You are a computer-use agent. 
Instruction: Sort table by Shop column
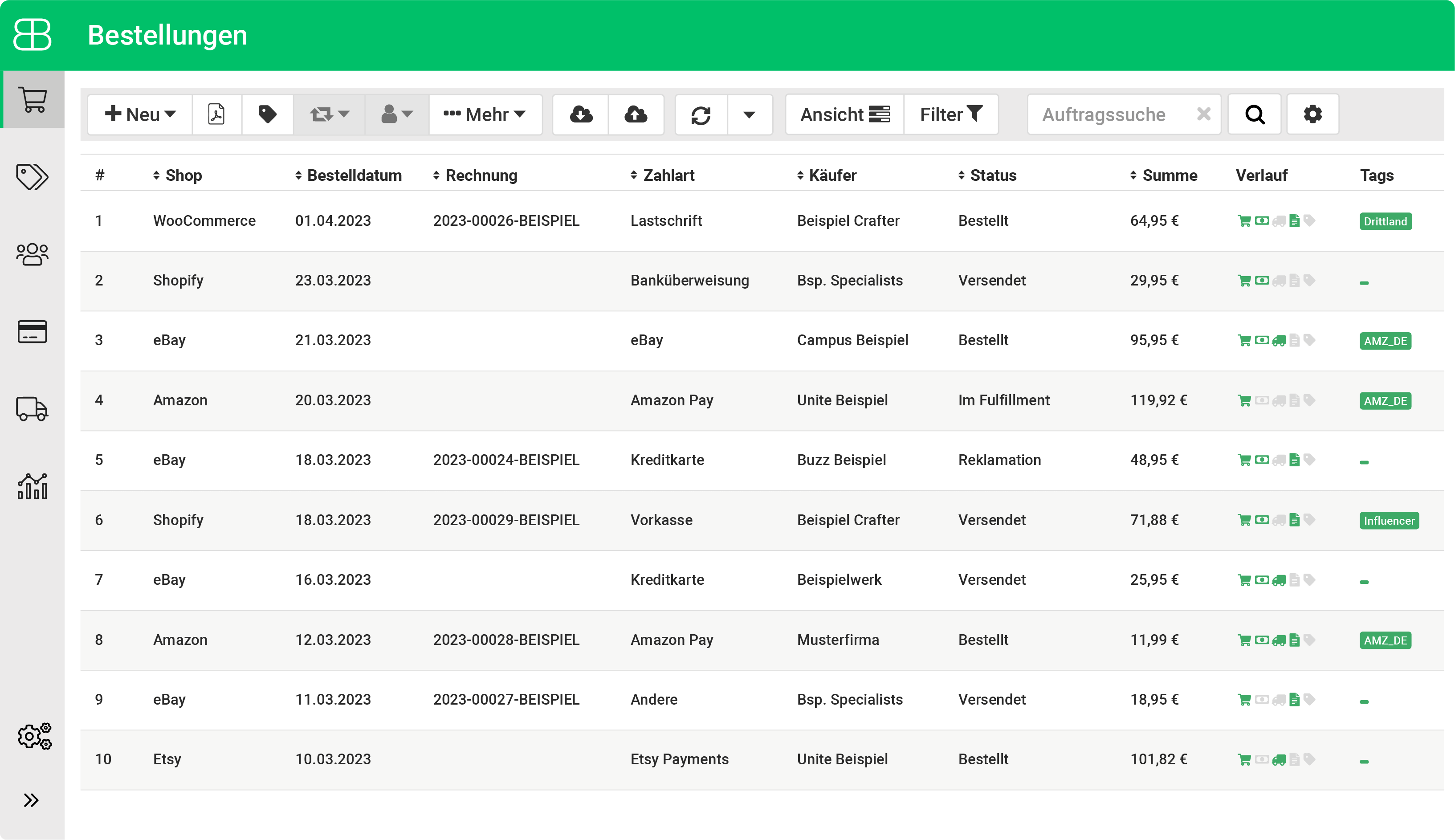click(x=178, y=175)
